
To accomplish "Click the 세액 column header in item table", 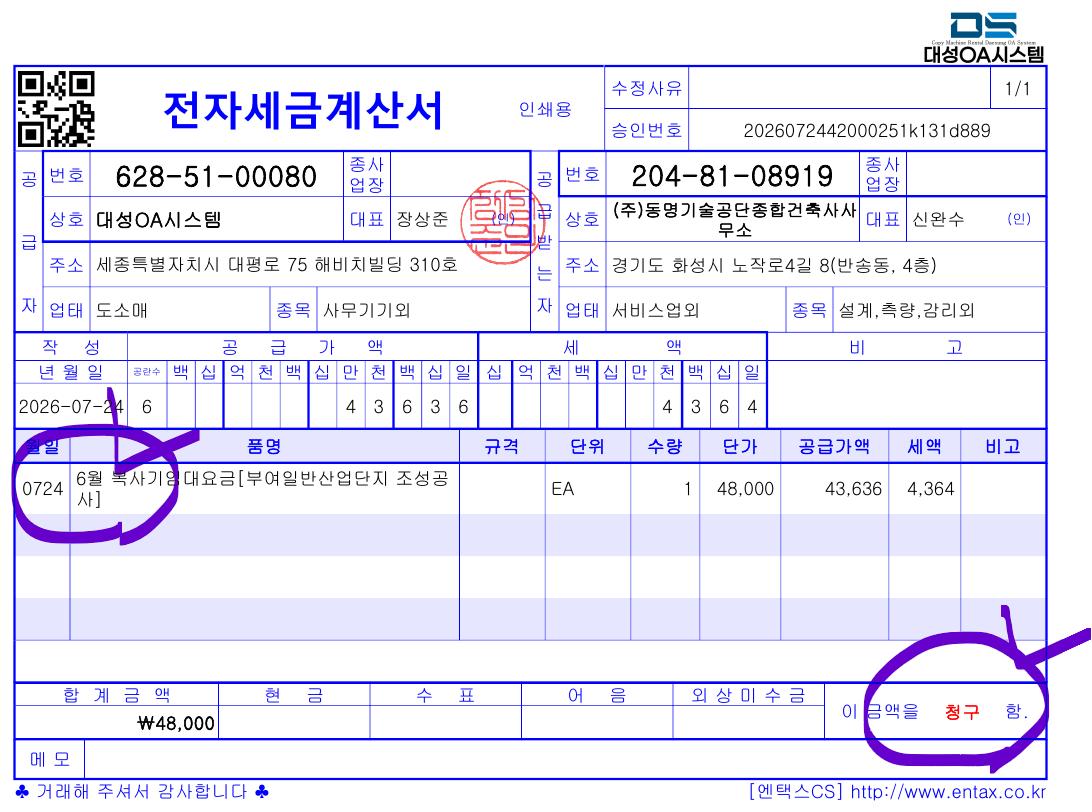I will point(924,446).
